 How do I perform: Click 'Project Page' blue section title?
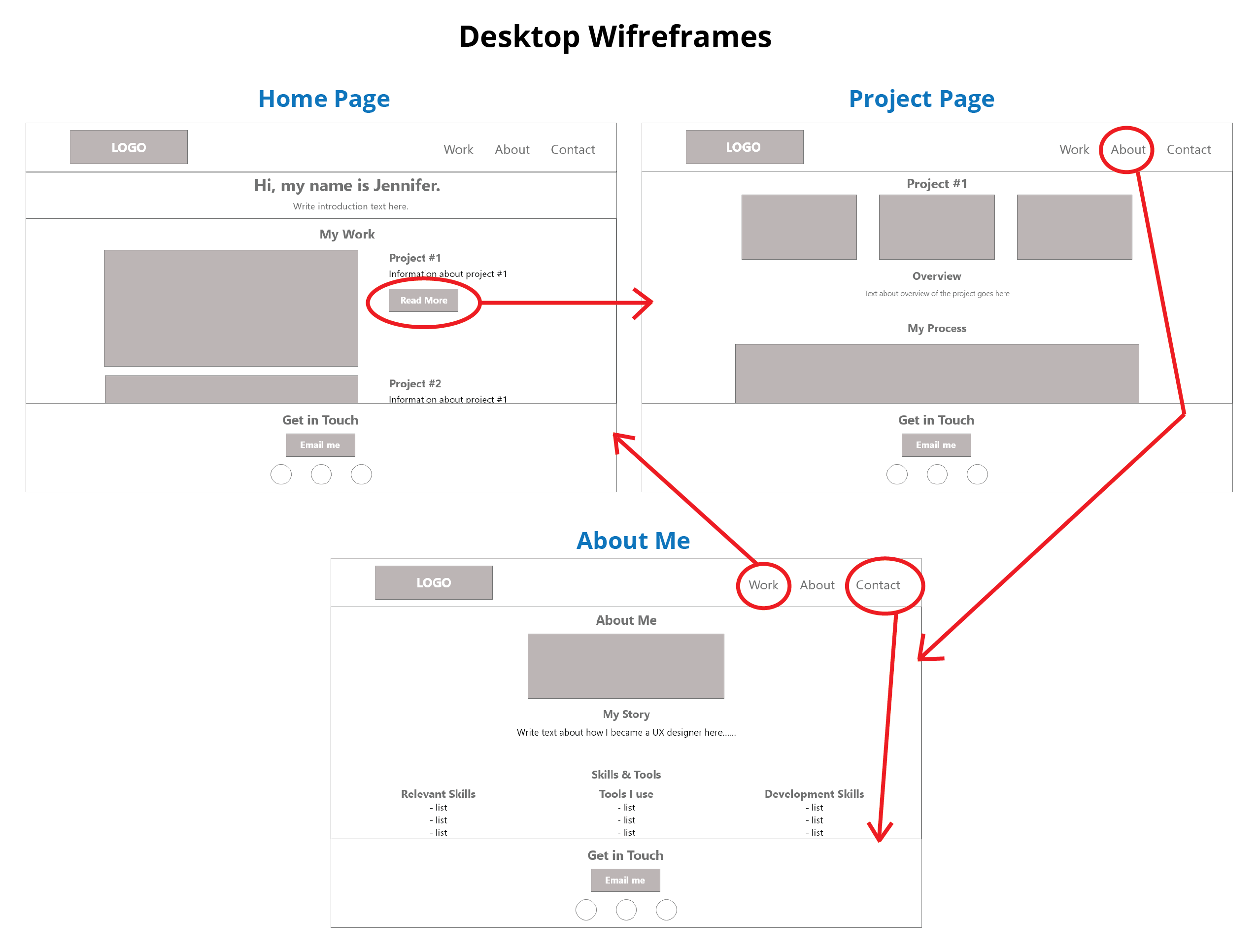[x=921, y=99]
